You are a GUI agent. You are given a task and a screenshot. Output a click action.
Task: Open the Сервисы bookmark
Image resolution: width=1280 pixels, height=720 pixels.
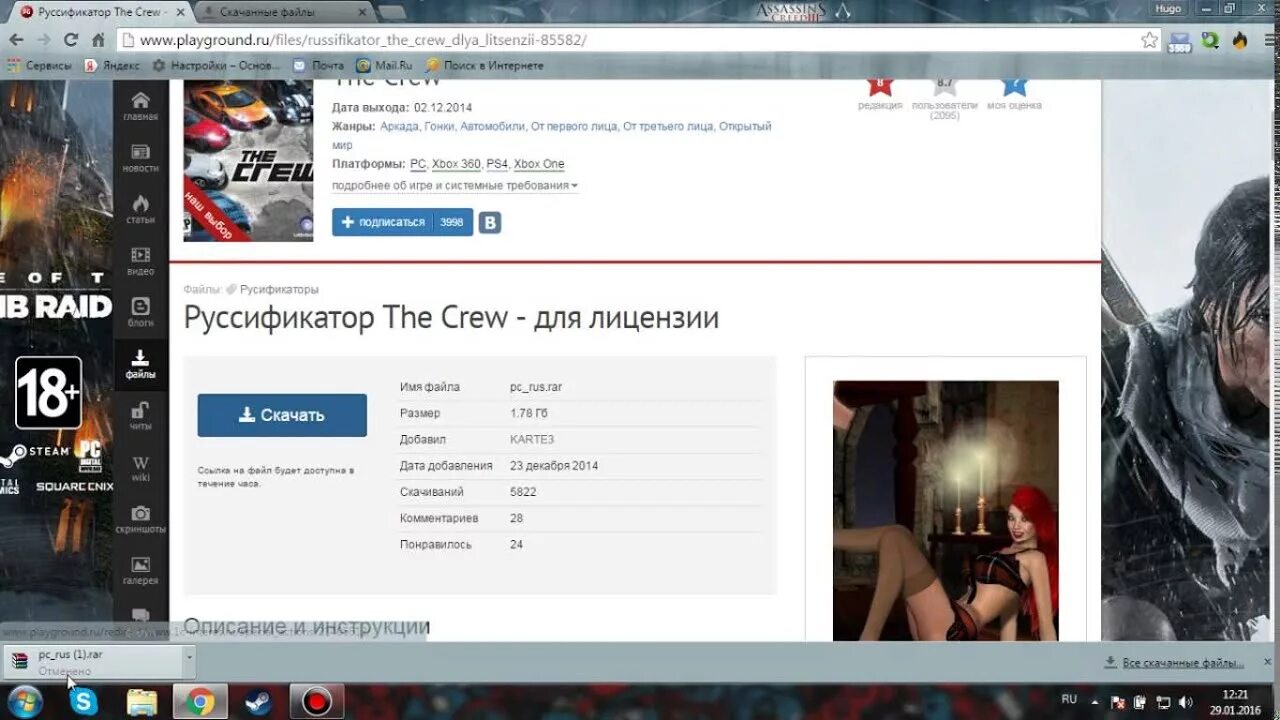coord(39,65)
